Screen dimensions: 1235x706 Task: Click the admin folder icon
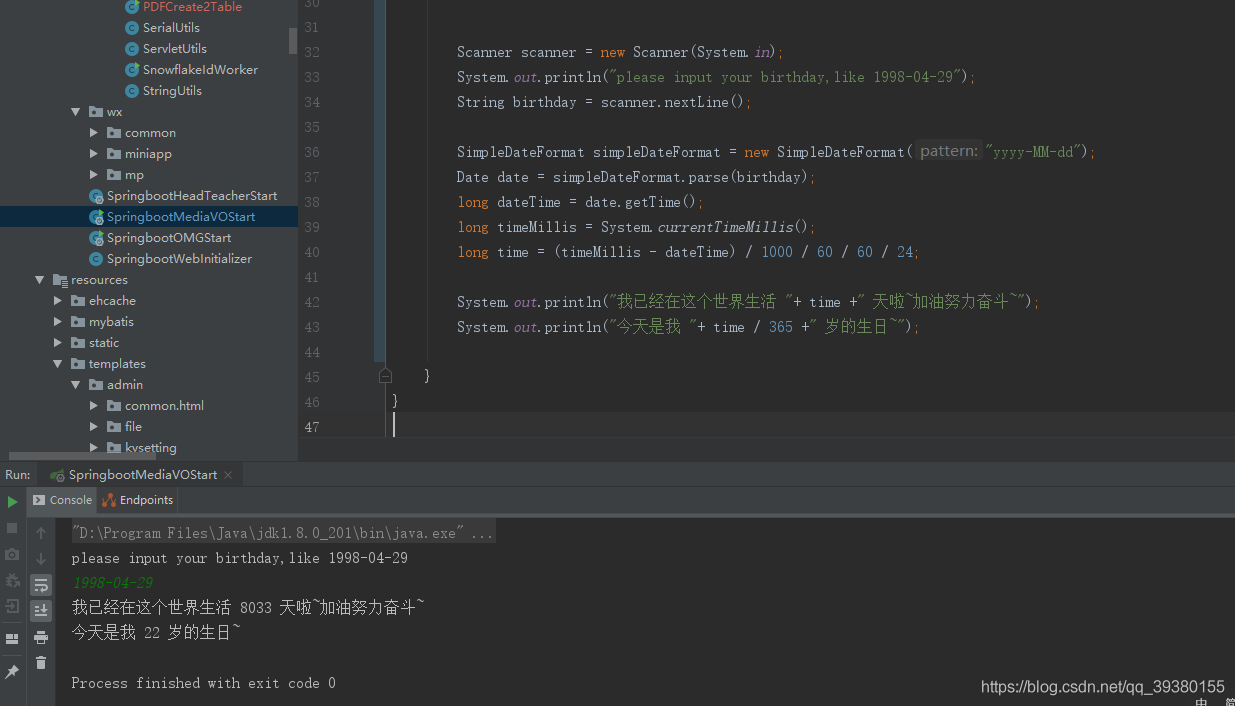(96, 385)
